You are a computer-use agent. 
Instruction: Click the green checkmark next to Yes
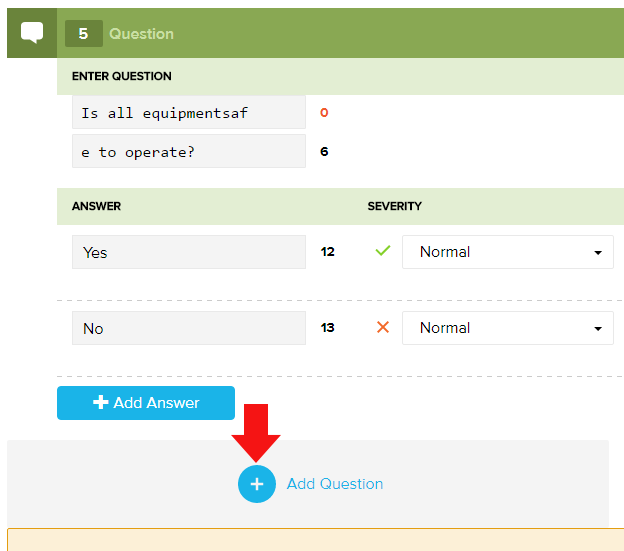(x=382, y=252)
